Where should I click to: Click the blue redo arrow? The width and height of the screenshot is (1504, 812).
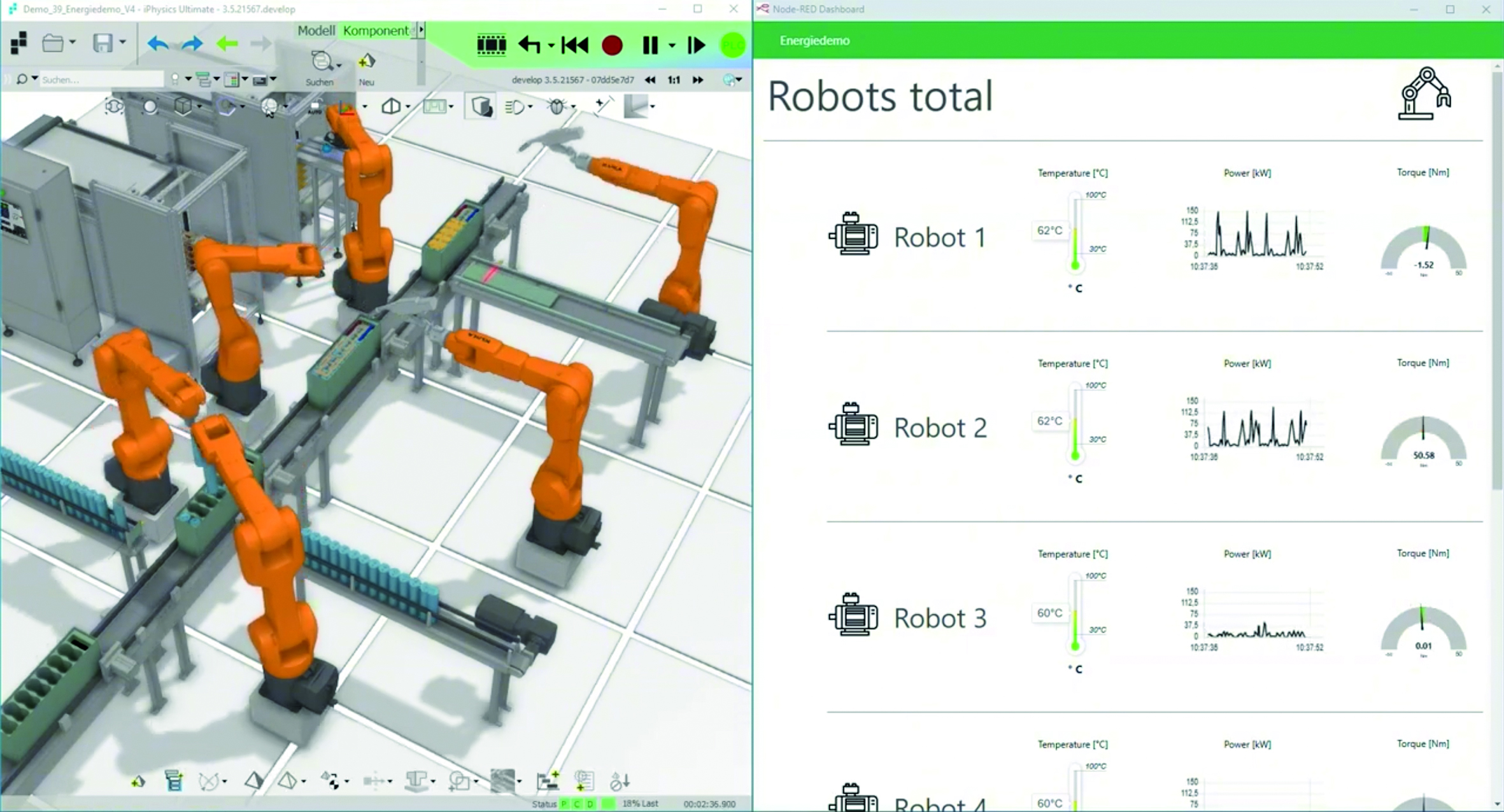point(192,44)
